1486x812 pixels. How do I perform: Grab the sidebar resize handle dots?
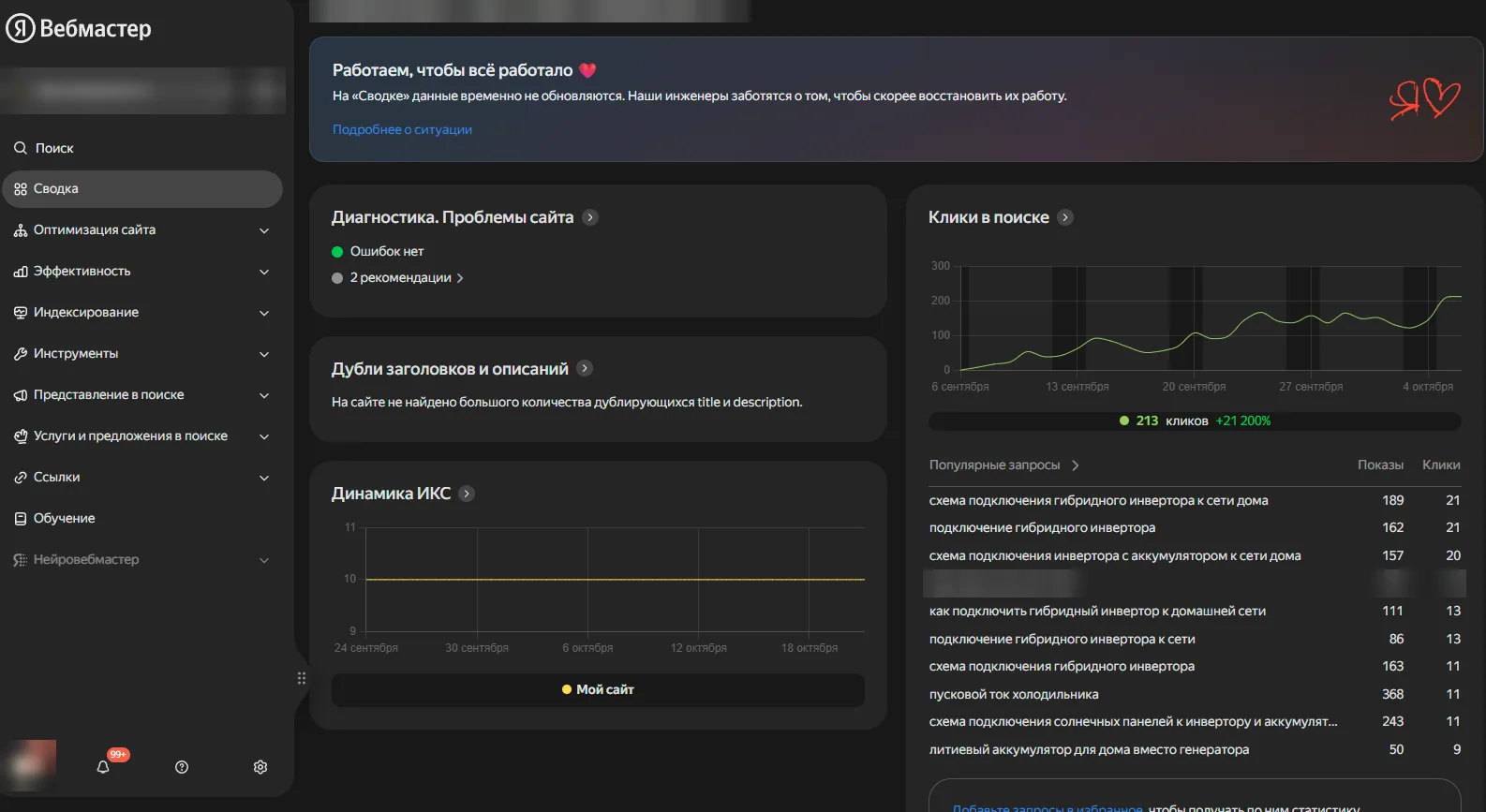pos(302,678)
